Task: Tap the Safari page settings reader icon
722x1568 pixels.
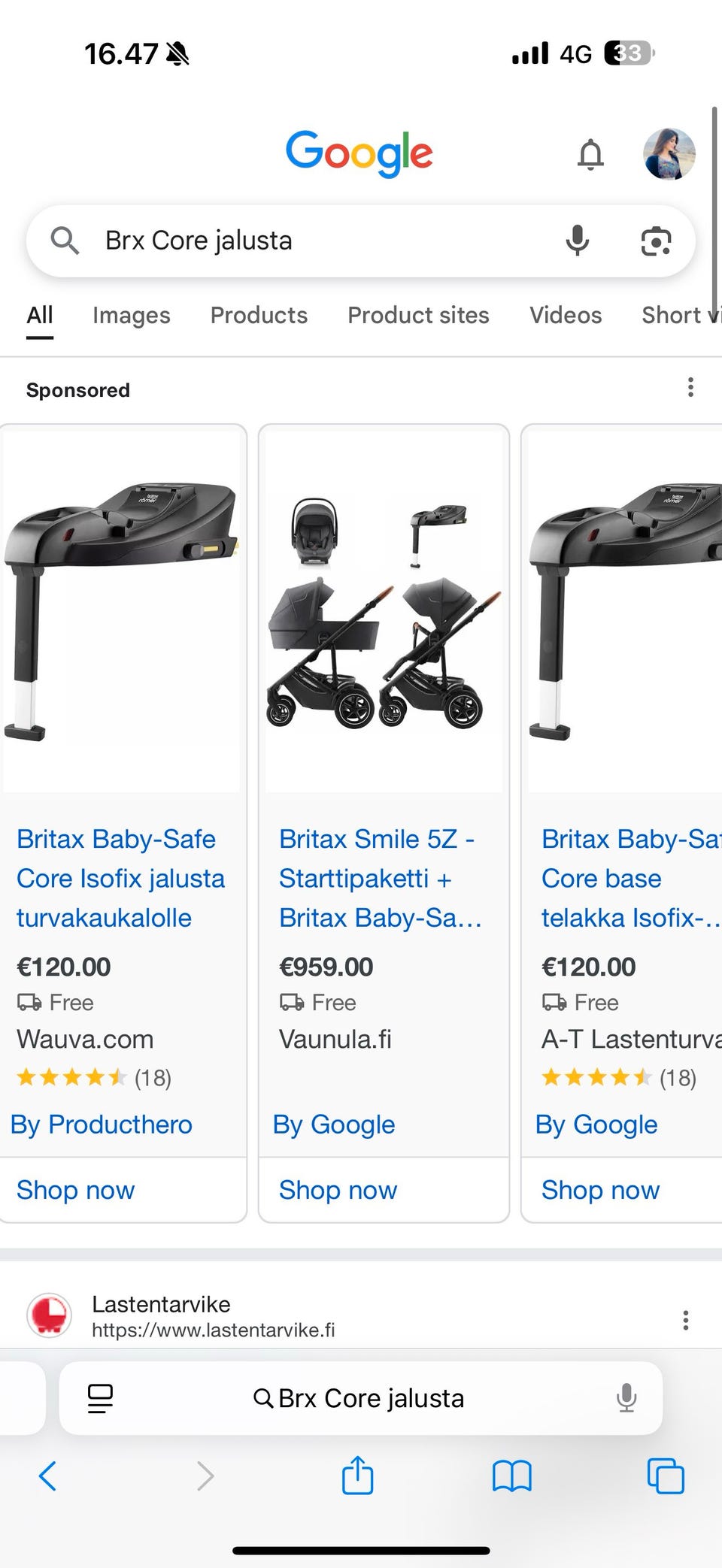Action: [100, 1398]
